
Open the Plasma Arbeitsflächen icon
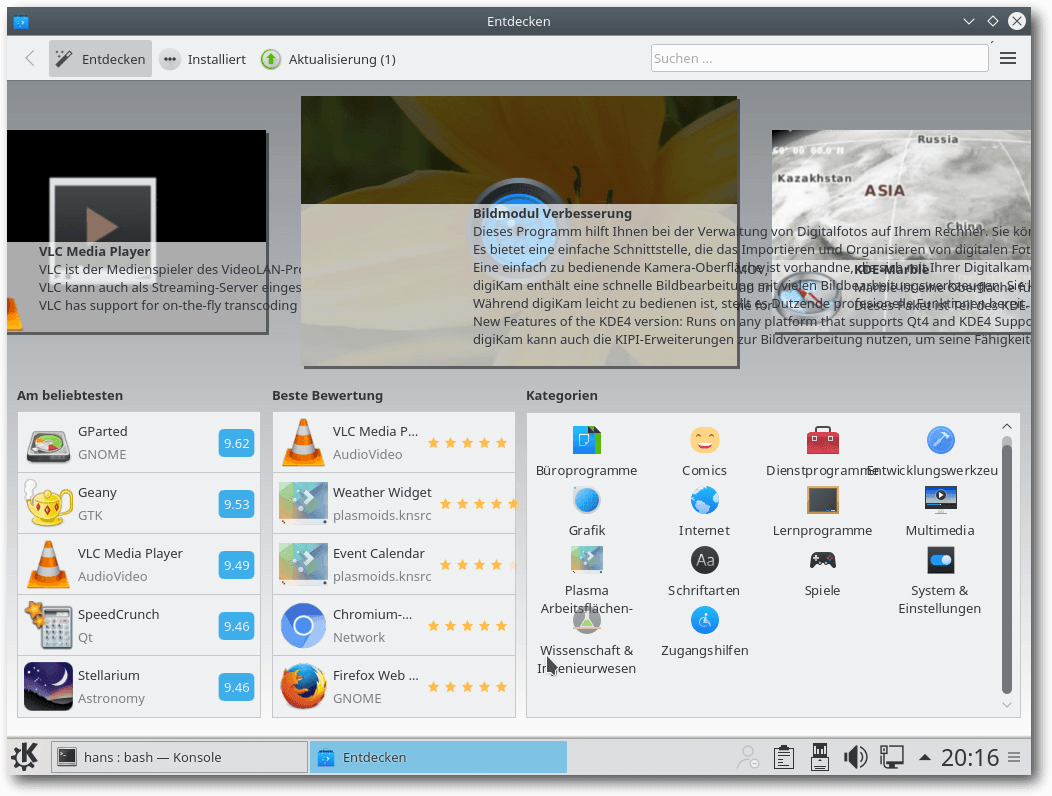(x=586, y=560)
